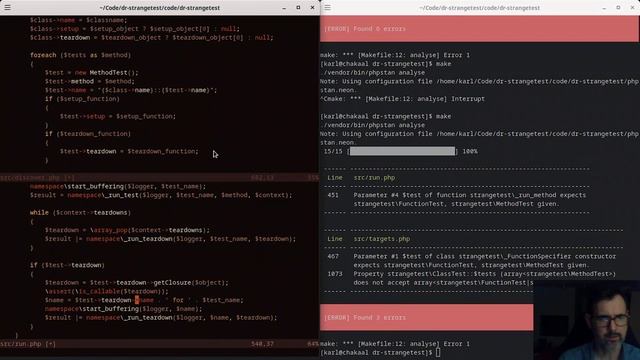Click the 'src/run.php [+]' status line

pos(160,344)
